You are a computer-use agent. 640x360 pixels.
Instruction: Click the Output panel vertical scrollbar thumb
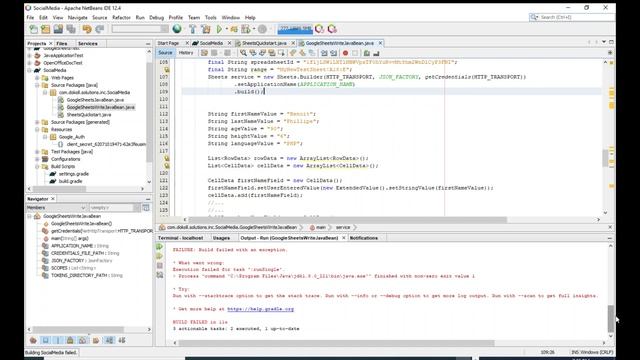pos(611,319)
